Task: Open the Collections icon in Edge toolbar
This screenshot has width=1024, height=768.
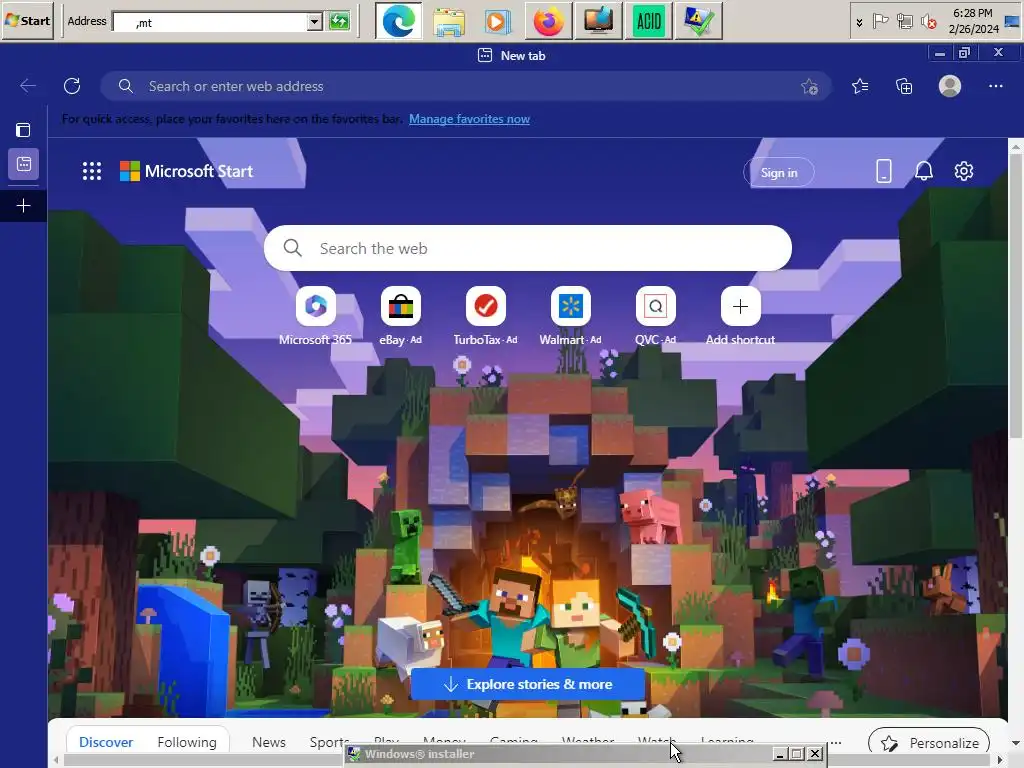Action: pyautogui.click(x=904, y=86)
